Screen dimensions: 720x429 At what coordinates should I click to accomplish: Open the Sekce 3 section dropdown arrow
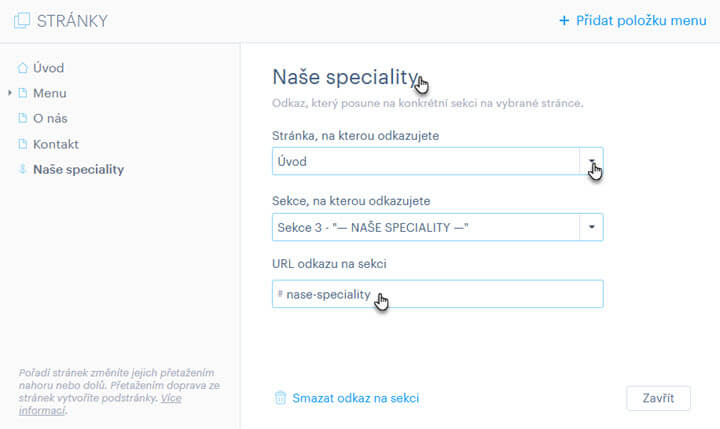point(591,227)
